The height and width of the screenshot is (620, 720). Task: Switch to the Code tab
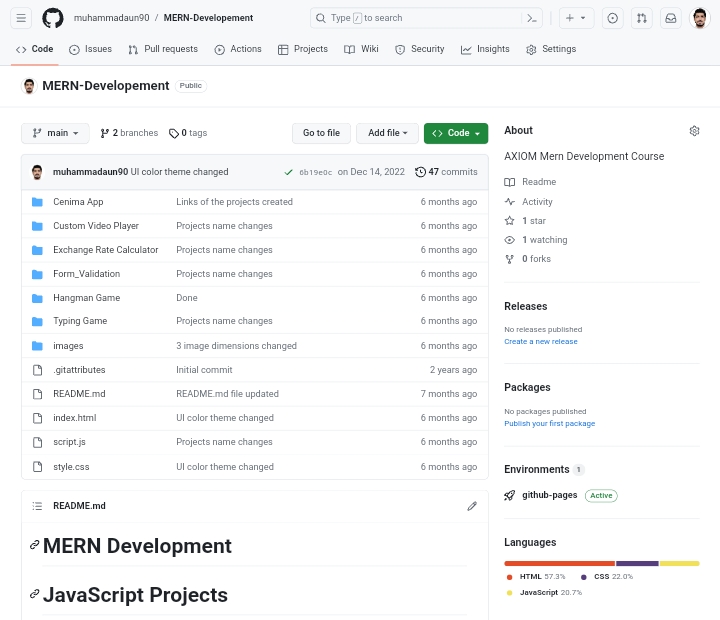point(34,49)
